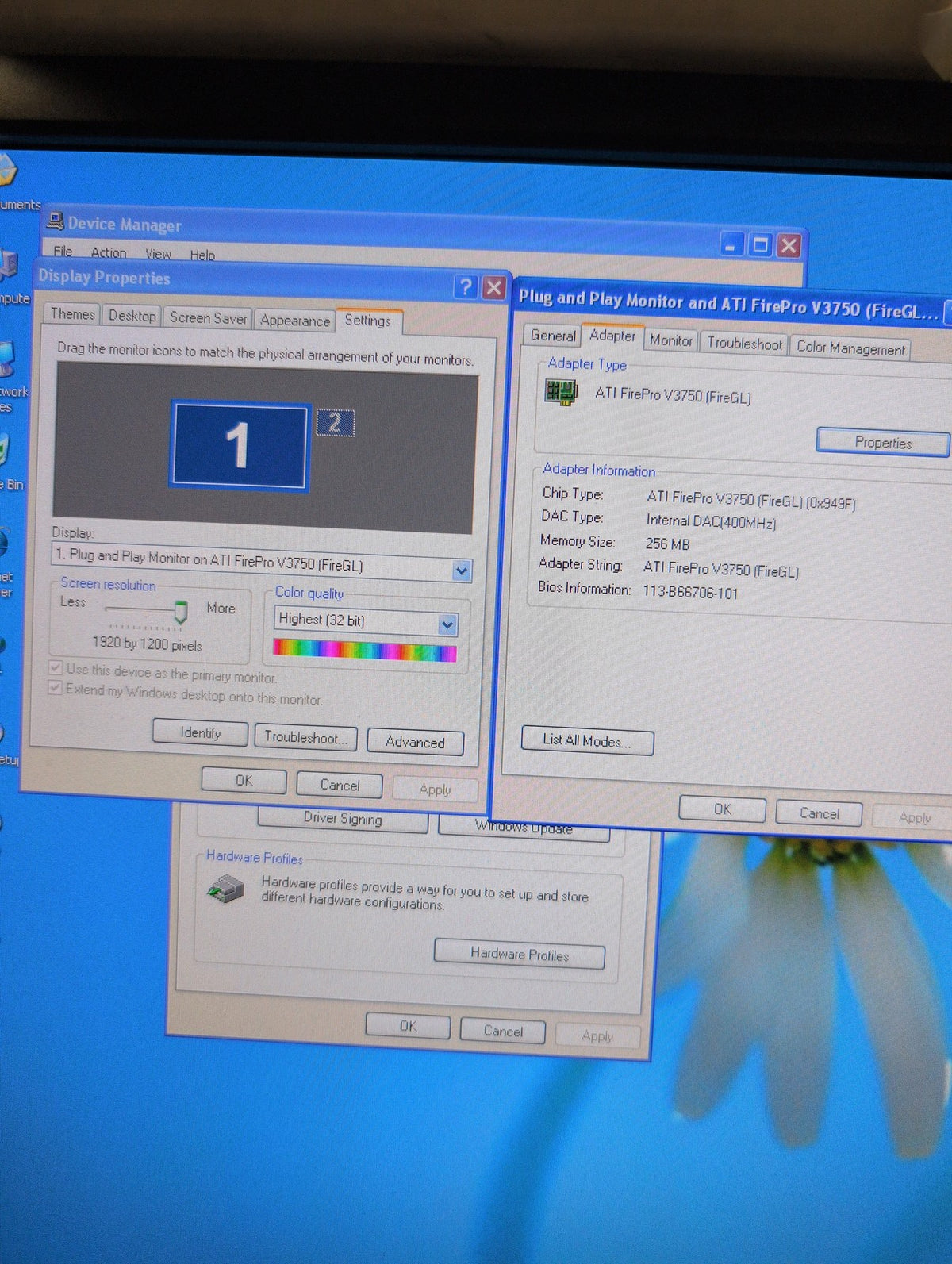Switch to the Desktop tab
The width and height of the screenshot is (952, 1264).
point(132,316)
